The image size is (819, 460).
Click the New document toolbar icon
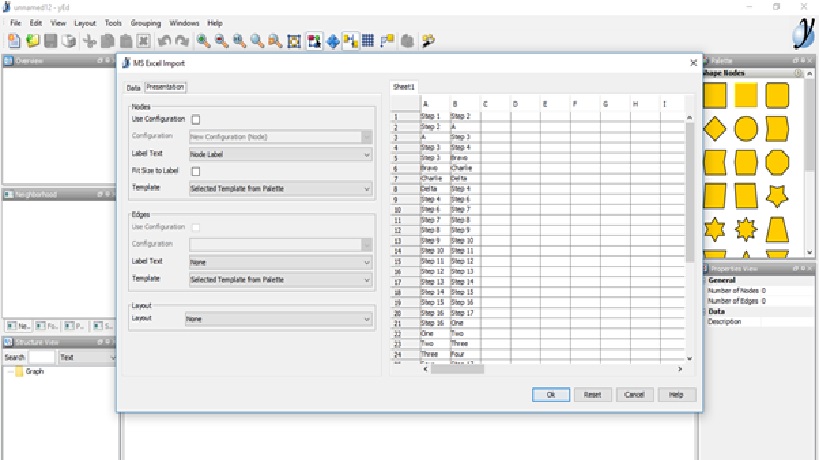[14, 41]
